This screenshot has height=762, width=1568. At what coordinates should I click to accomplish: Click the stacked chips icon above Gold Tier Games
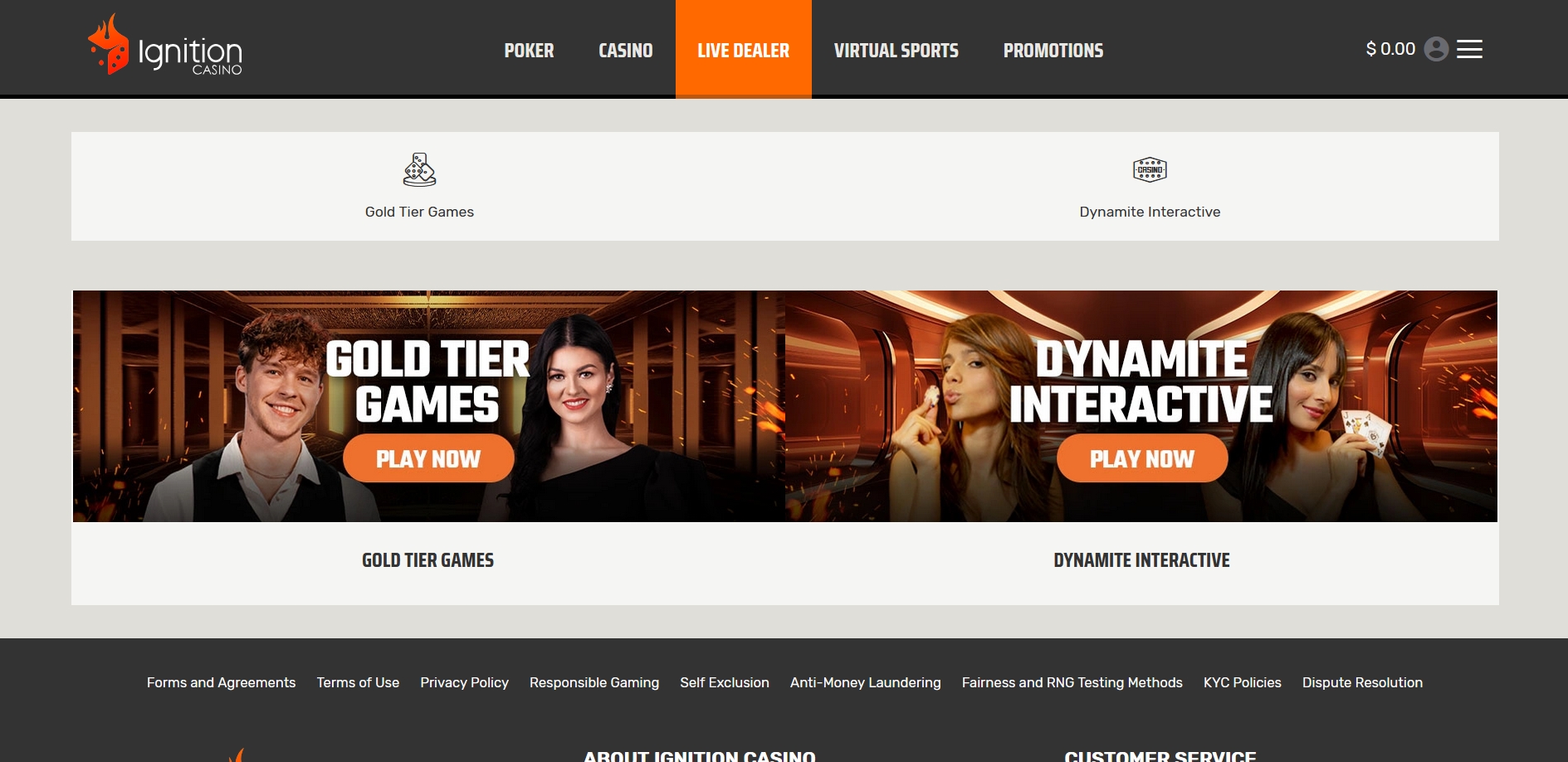418,169
